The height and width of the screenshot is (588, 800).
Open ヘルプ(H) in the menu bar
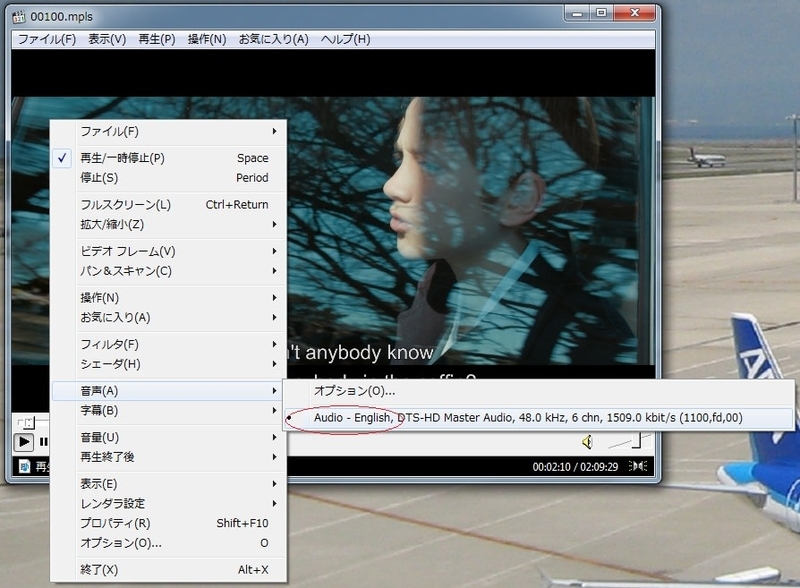[345, 39]
